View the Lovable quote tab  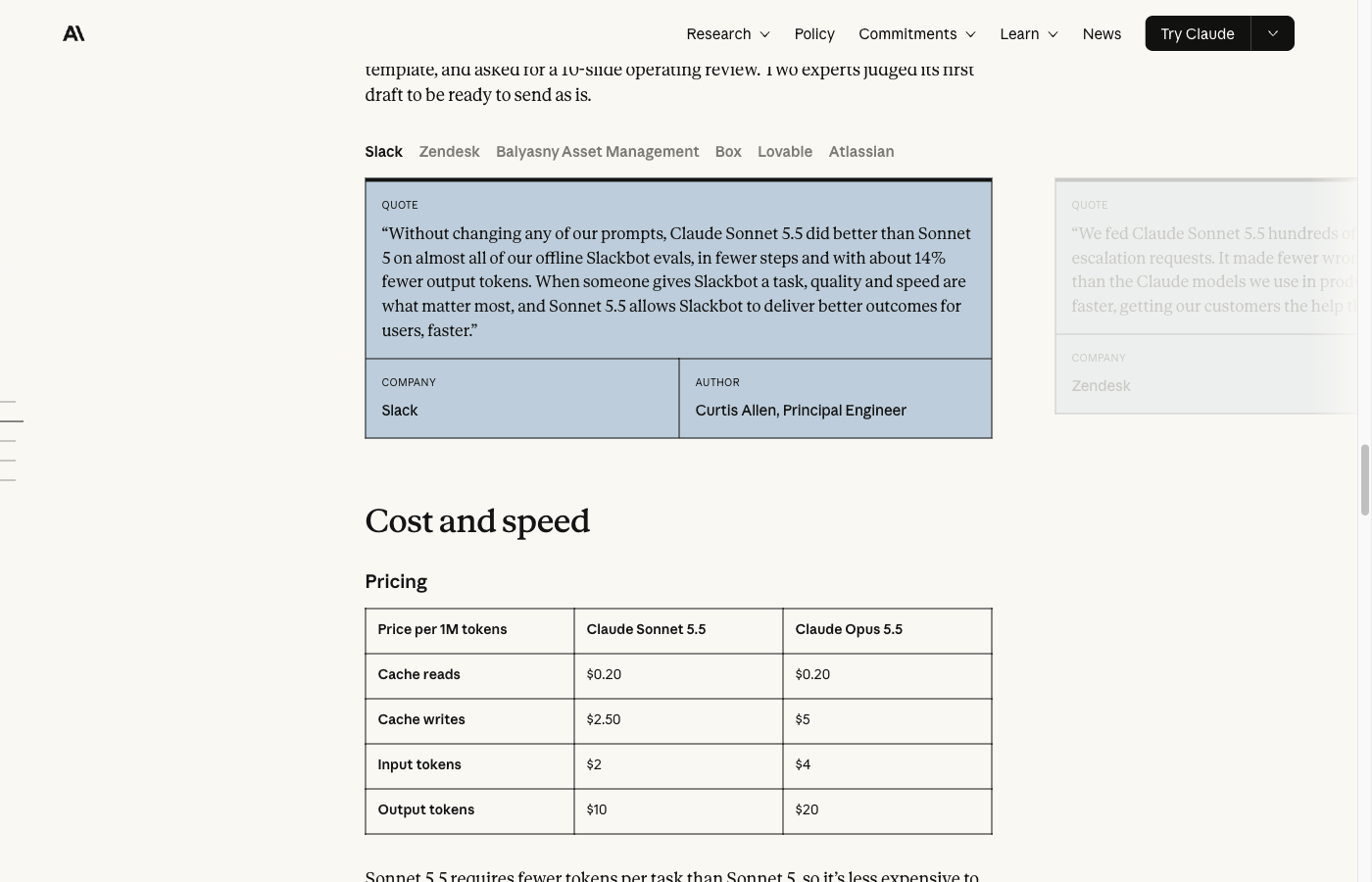(x=785, y=151)
